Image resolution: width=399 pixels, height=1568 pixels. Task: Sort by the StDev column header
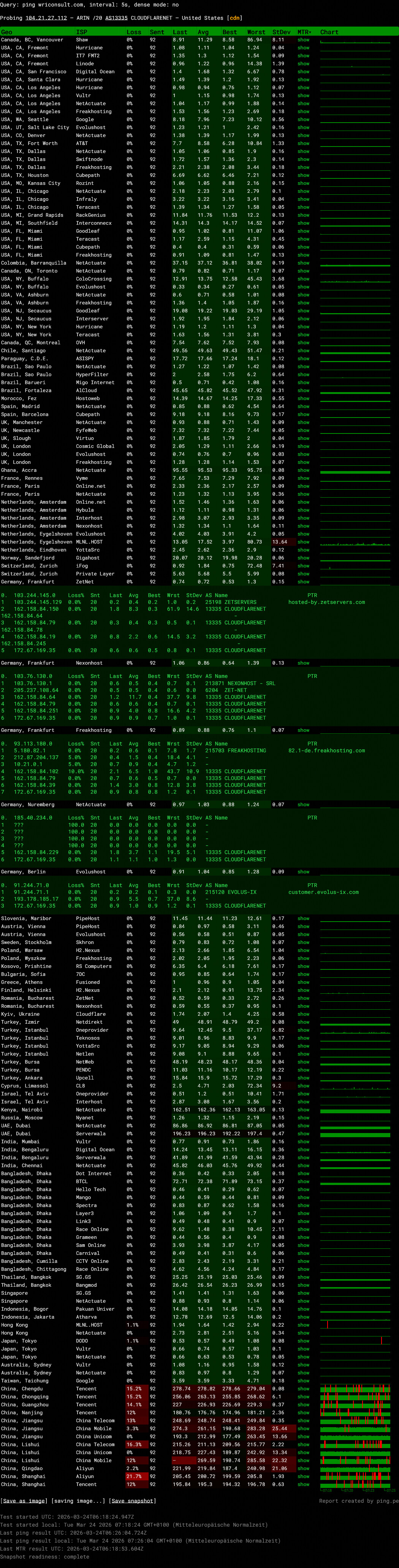[x=281, y=32]
